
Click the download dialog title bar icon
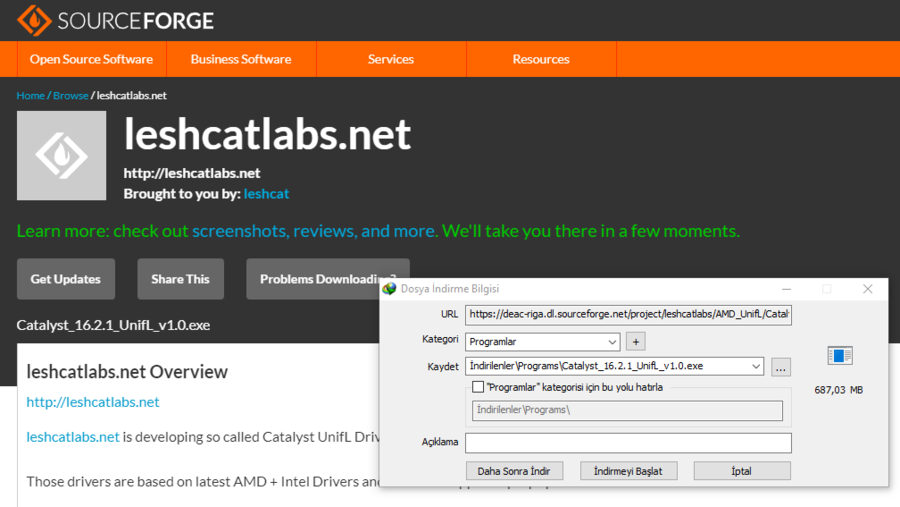[390, 289]
